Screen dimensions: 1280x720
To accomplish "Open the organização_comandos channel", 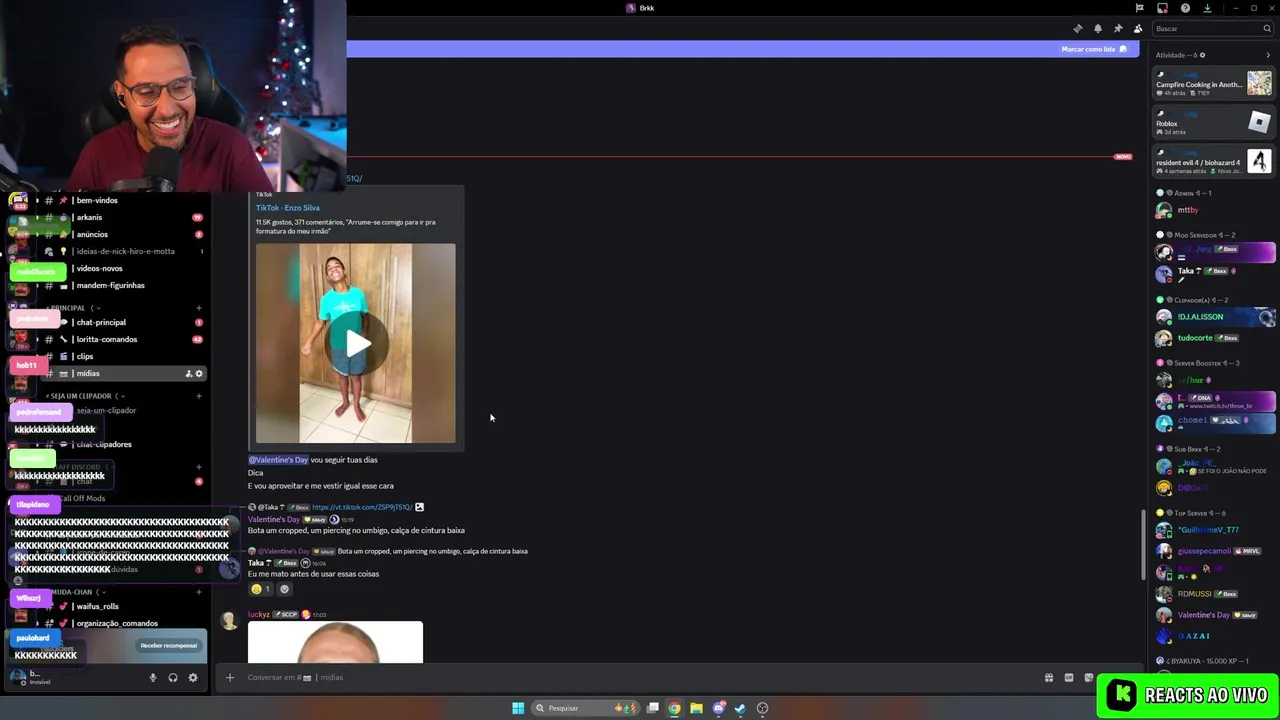I will point(118,623).
